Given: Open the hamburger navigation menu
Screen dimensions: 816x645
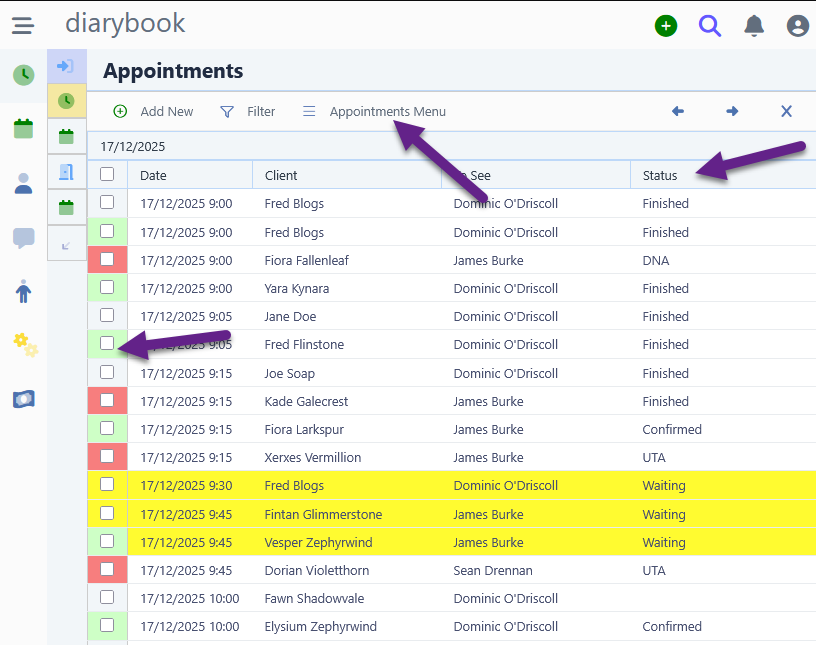Looking at the screenshot, I should 23,26.
